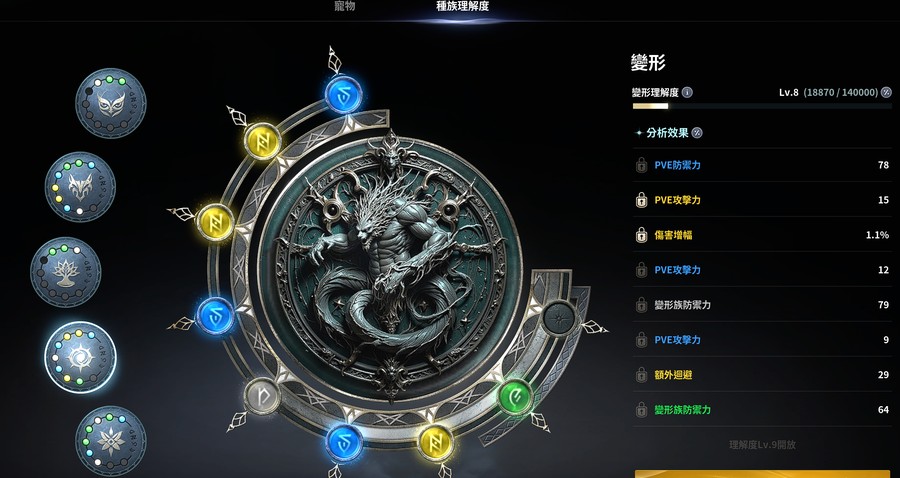
Task: Click the gold button at bottom right
Action: click(x=763, y=473)
